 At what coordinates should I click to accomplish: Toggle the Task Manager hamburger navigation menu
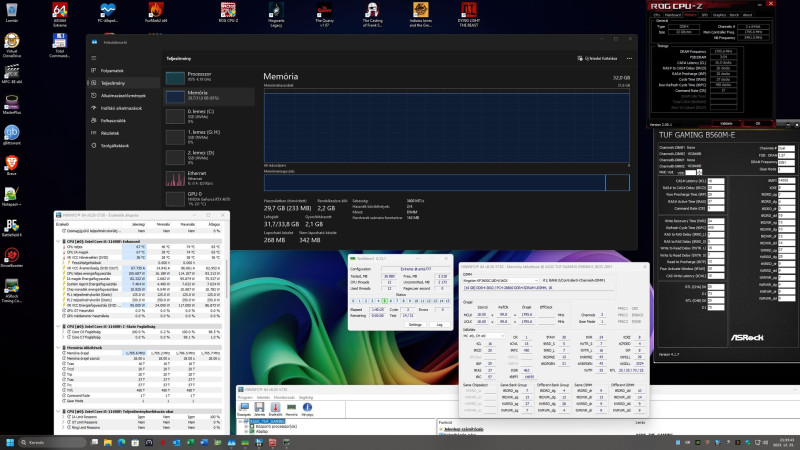click(94, 59)
